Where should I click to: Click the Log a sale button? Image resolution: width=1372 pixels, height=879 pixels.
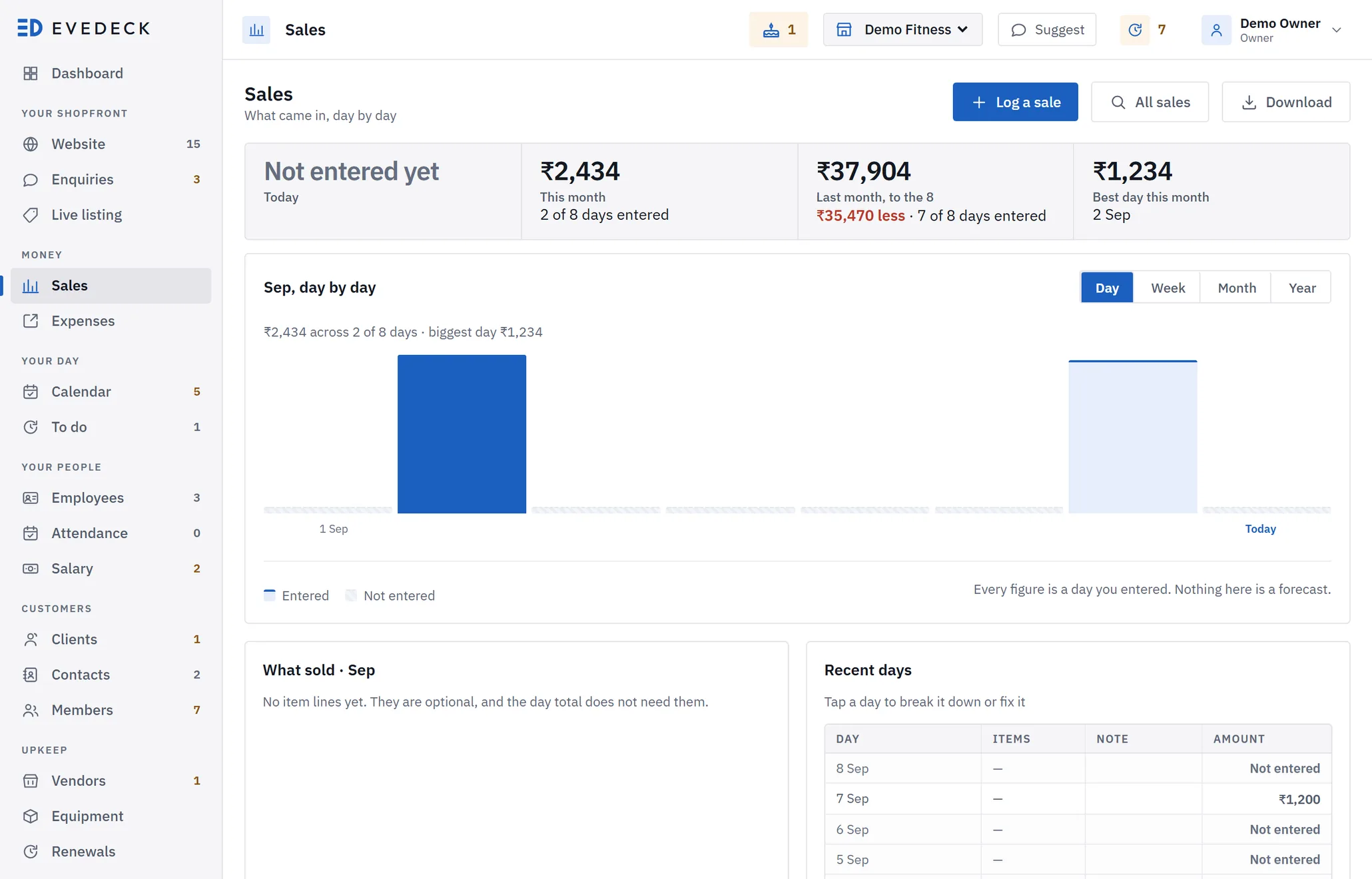[1015, 102]
